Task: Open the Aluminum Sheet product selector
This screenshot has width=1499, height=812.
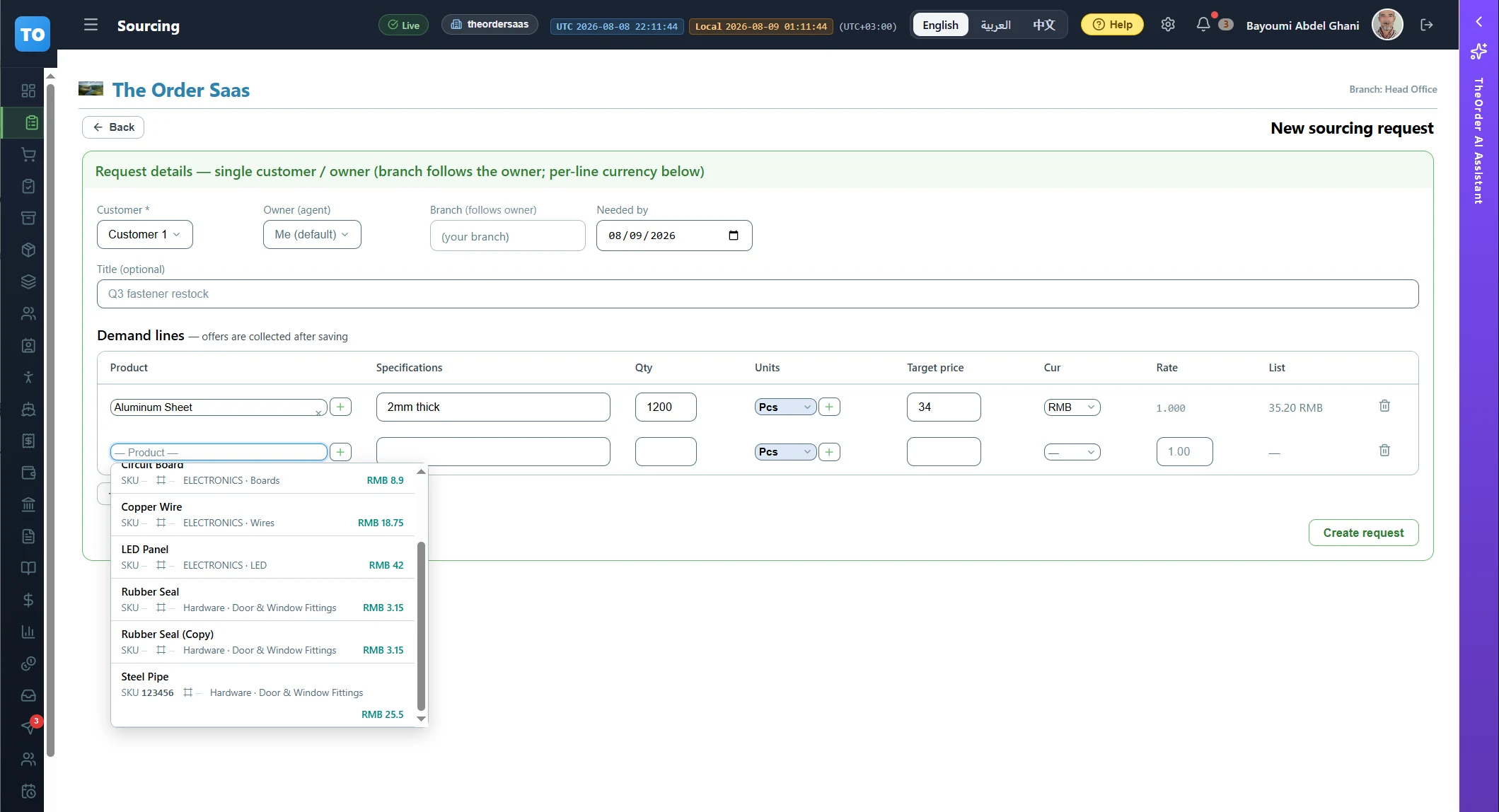Action: (x=219, y=407)
